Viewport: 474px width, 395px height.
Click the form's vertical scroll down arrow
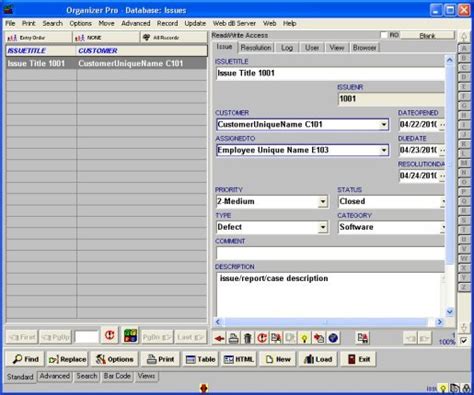(450, 312)
